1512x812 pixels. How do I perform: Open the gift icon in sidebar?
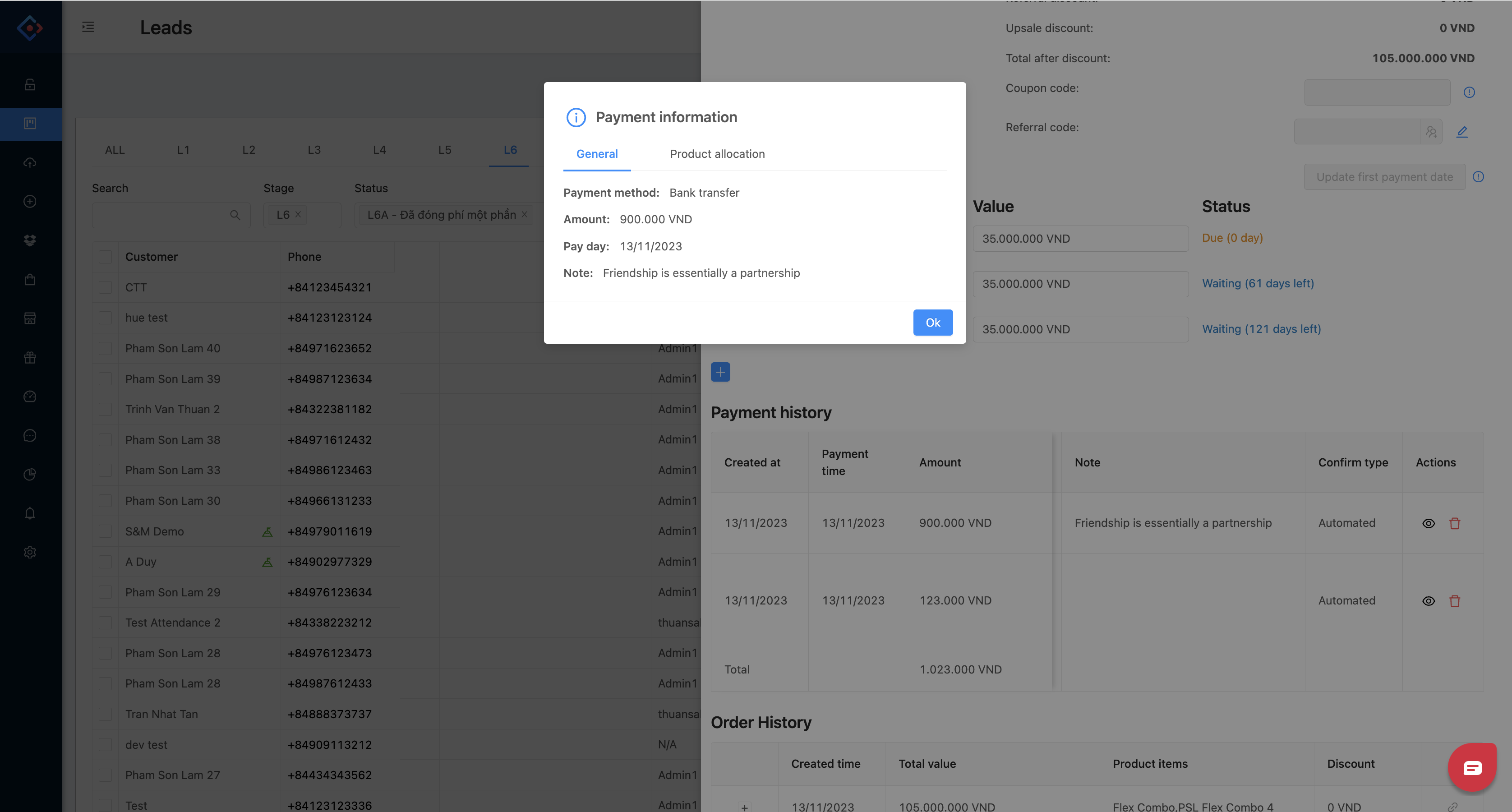[30, 358]
